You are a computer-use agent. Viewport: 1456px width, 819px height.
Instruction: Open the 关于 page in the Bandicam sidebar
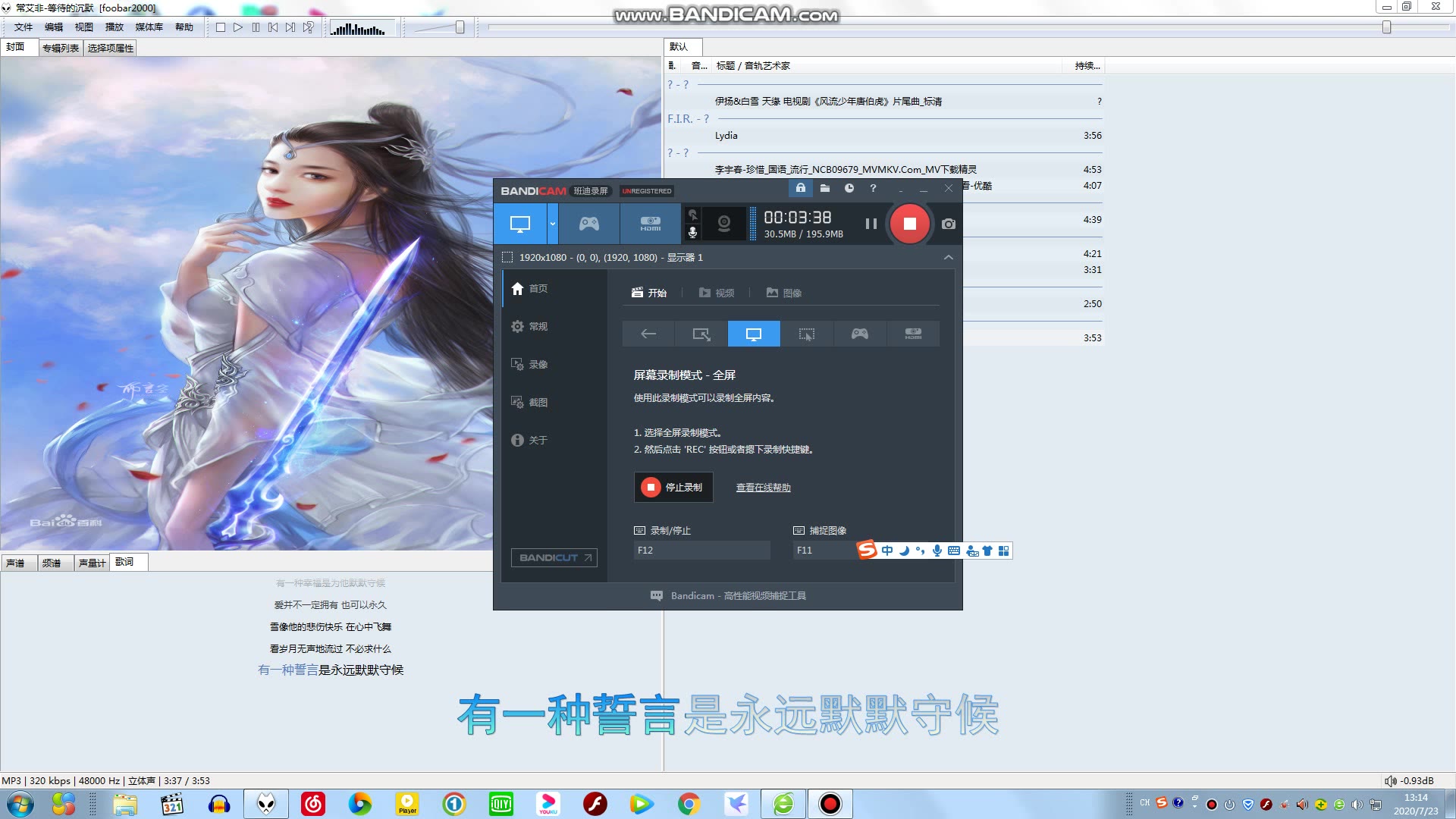pos(555,441)
